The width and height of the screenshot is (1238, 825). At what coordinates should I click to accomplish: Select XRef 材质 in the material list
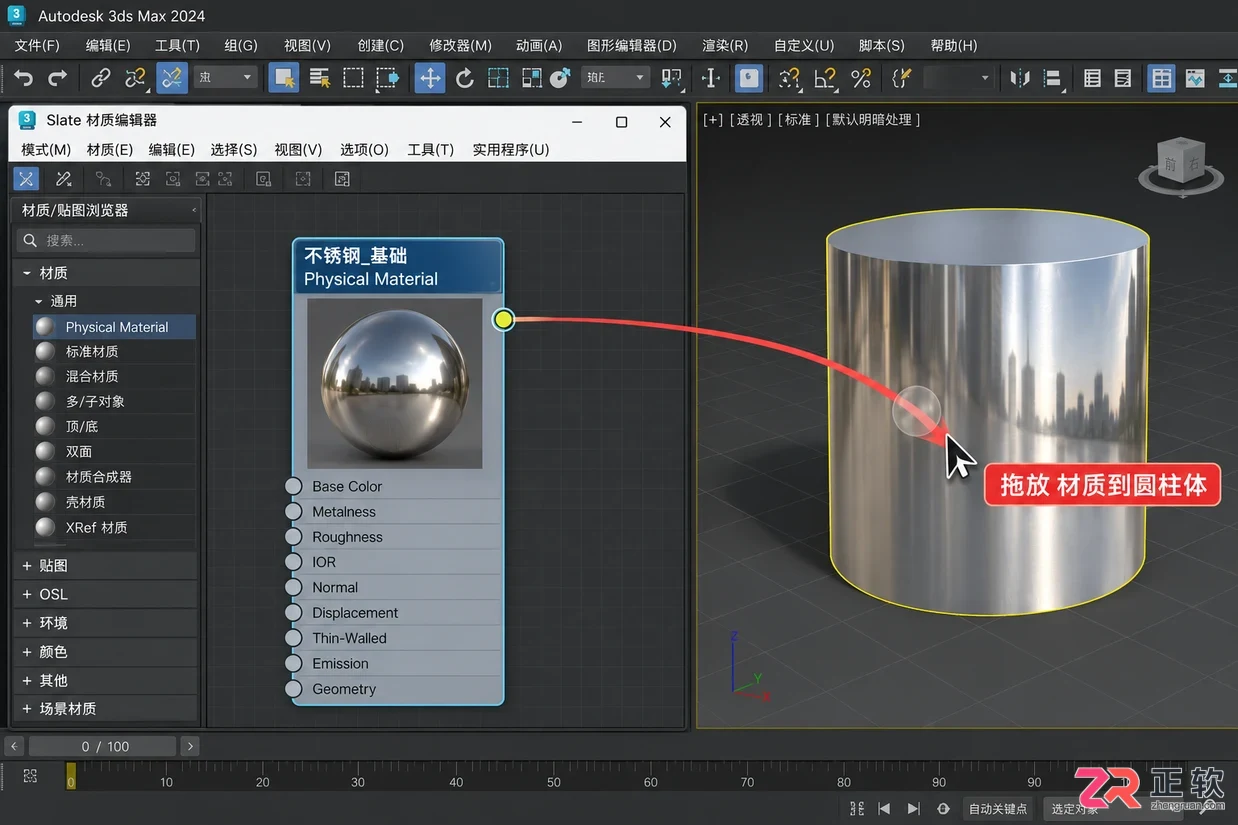point(114,527)
